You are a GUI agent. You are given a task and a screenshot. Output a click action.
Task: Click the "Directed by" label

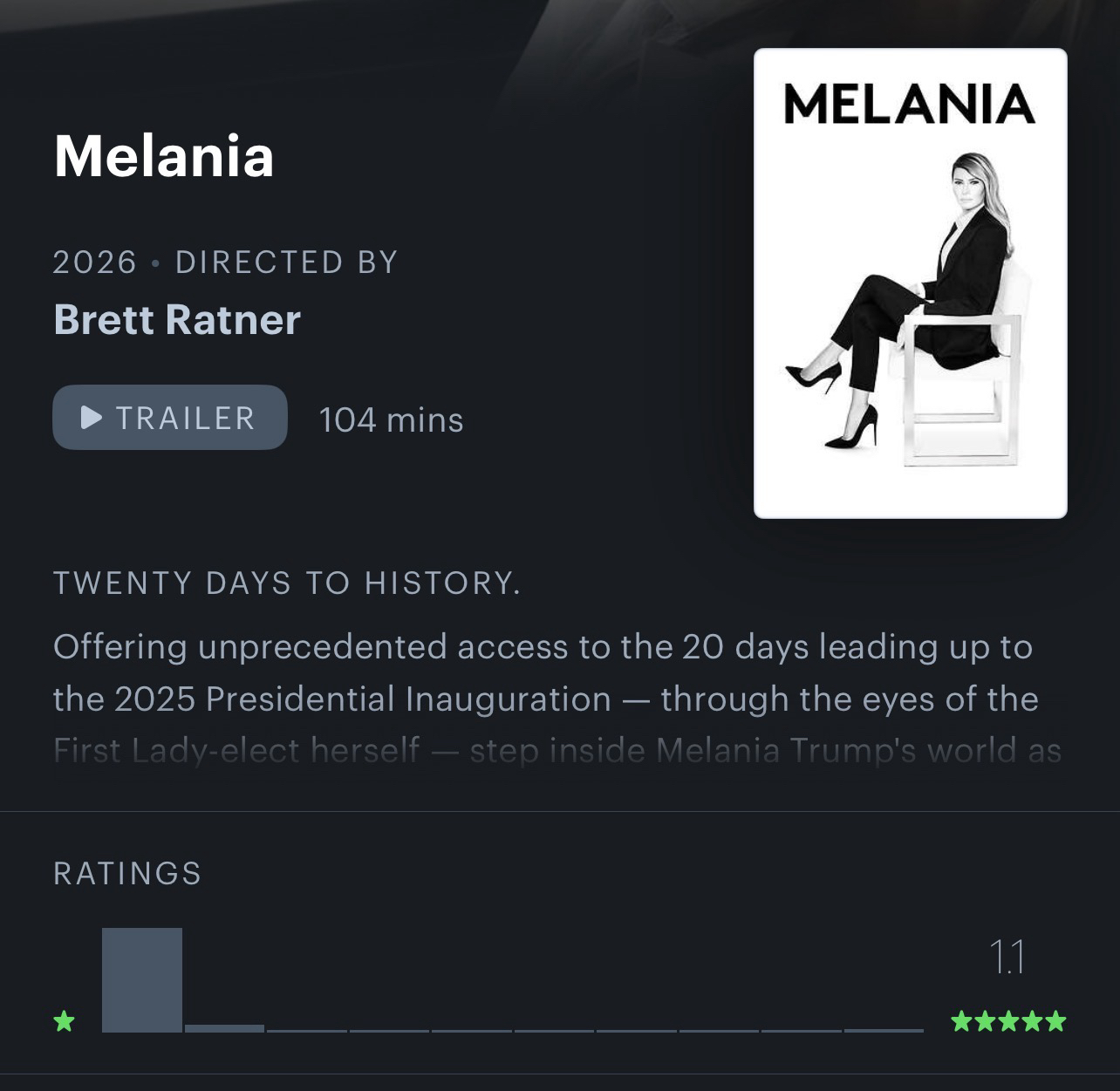(287, 262)
